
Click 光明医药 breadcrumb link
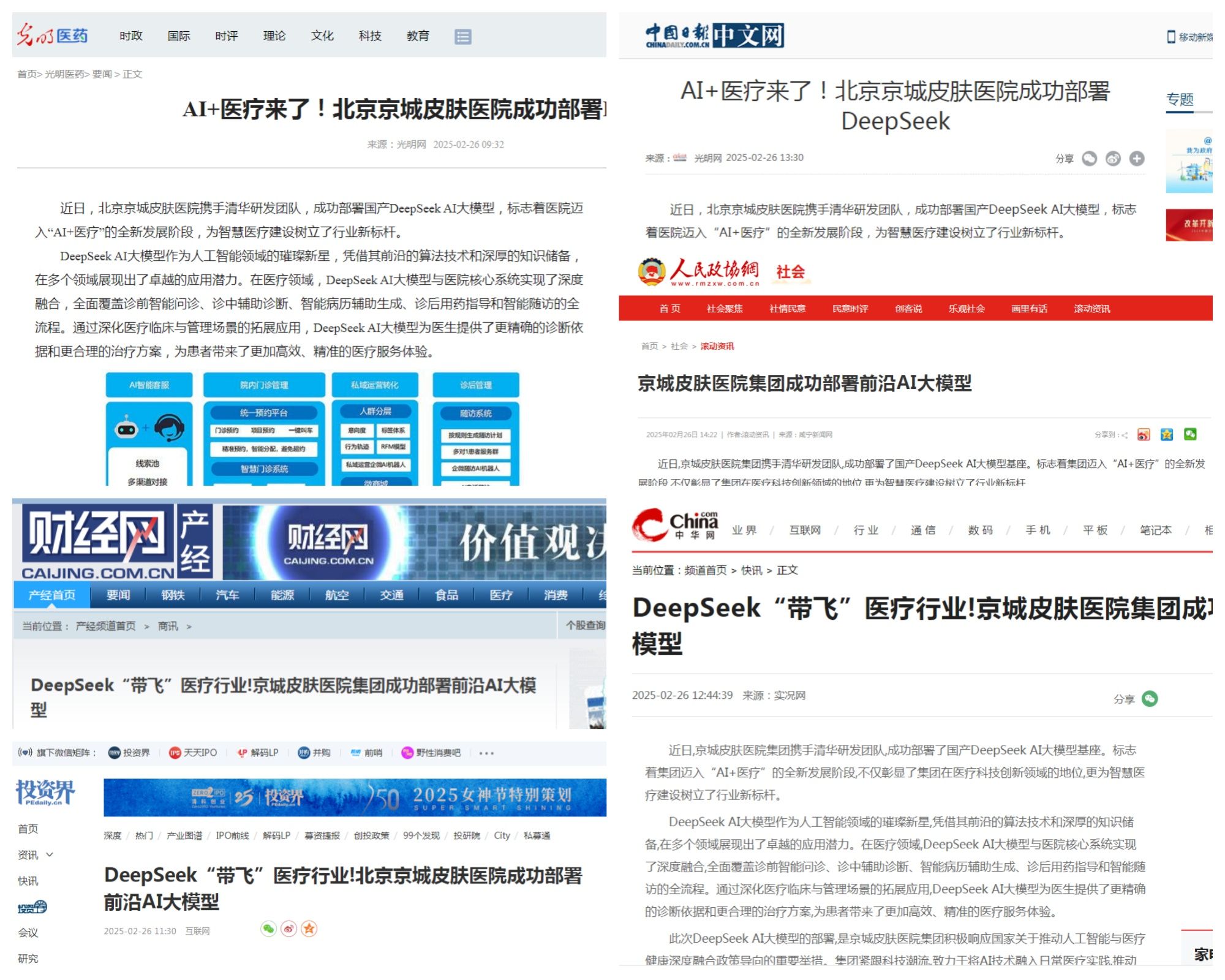(64, 74)
